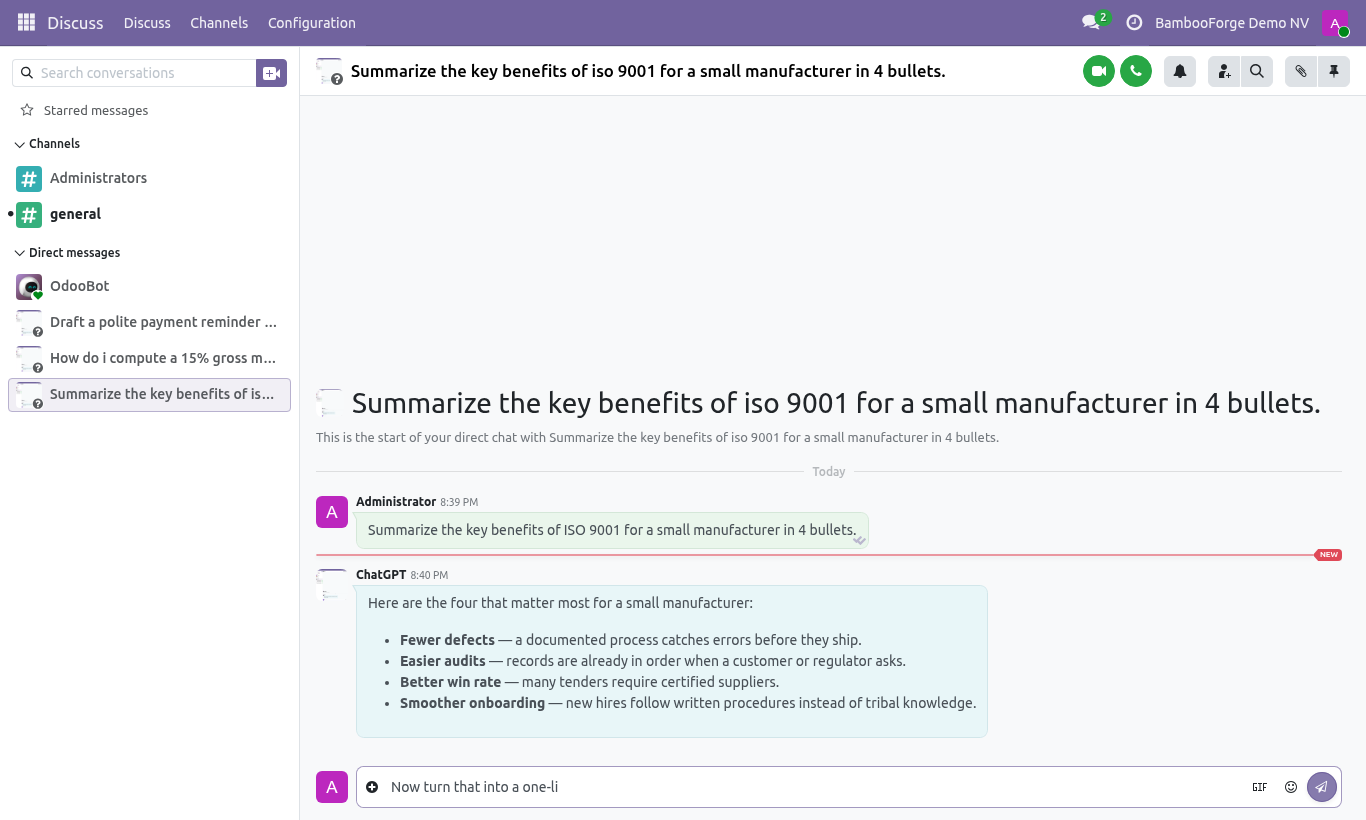Screen dimensions: 1366x820
Task: Show attachments with paperclip icon
Action: point(1300,71)
